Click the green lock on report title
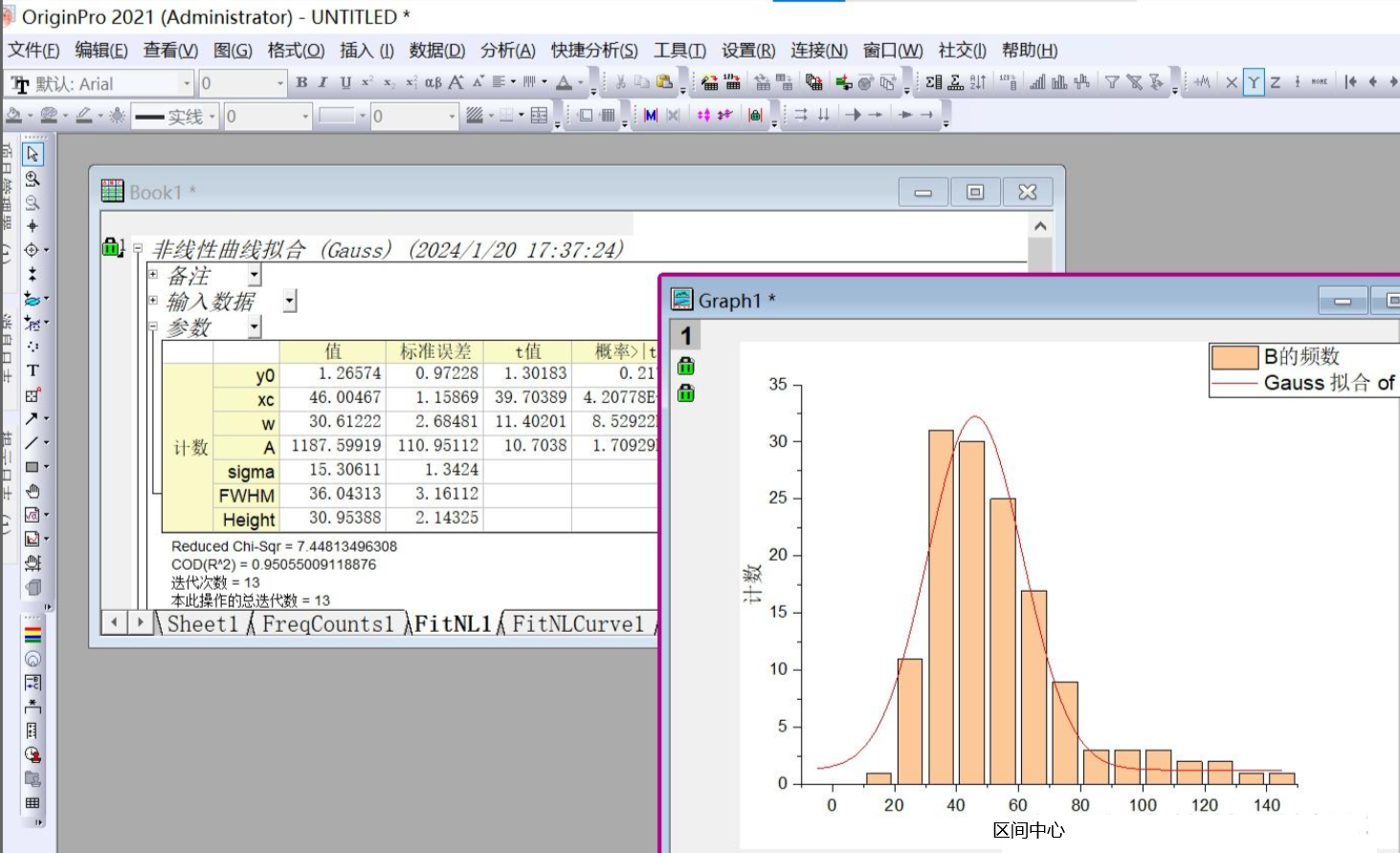The image size is (1400, 853). click(x=111, y=248)
